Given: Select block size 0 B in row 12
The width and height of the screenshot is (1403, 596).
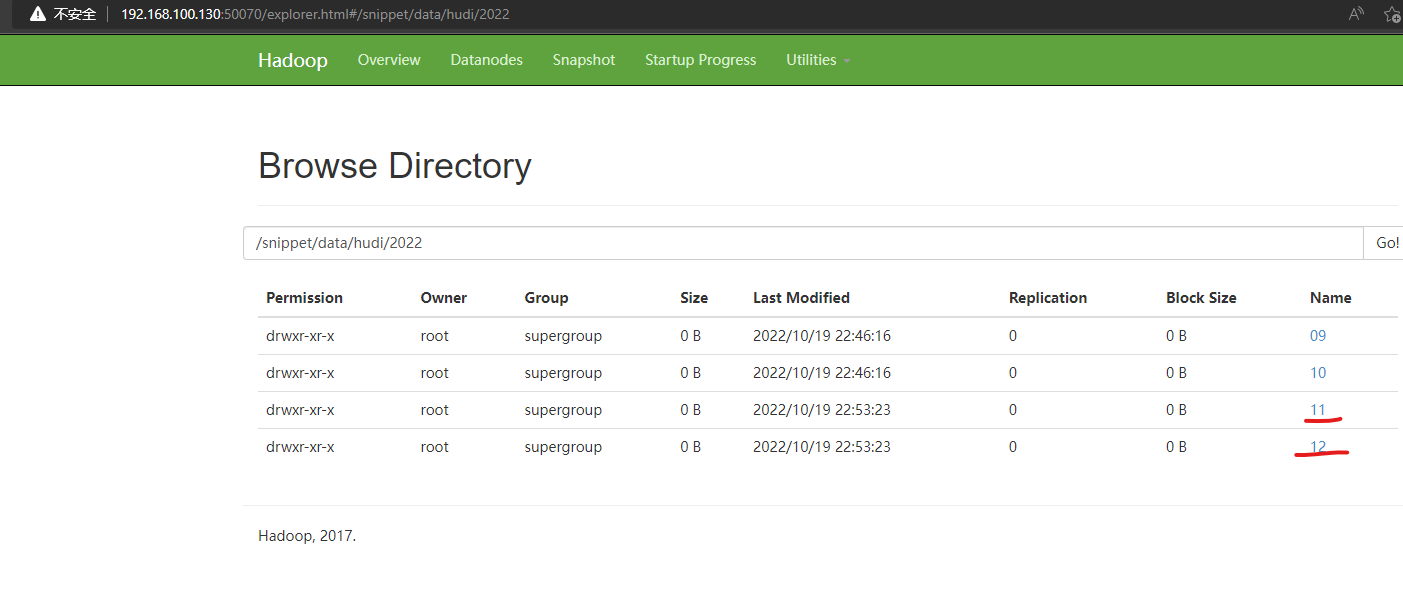Looking at the screenshot, I should (1177, 447).
